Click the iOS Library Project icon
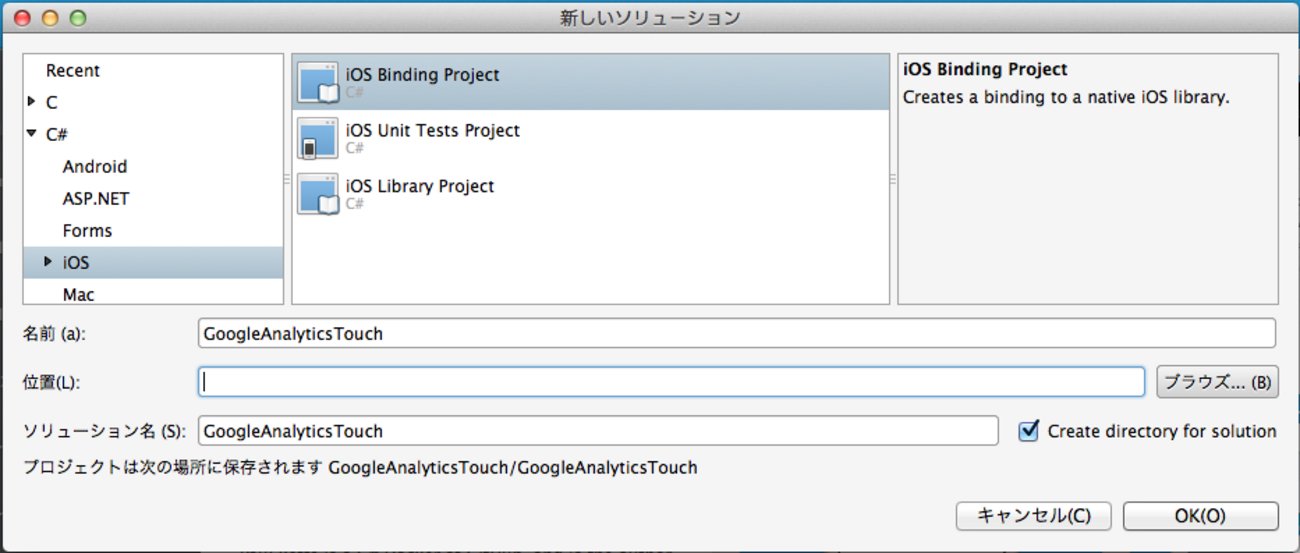 click(319, 194)
